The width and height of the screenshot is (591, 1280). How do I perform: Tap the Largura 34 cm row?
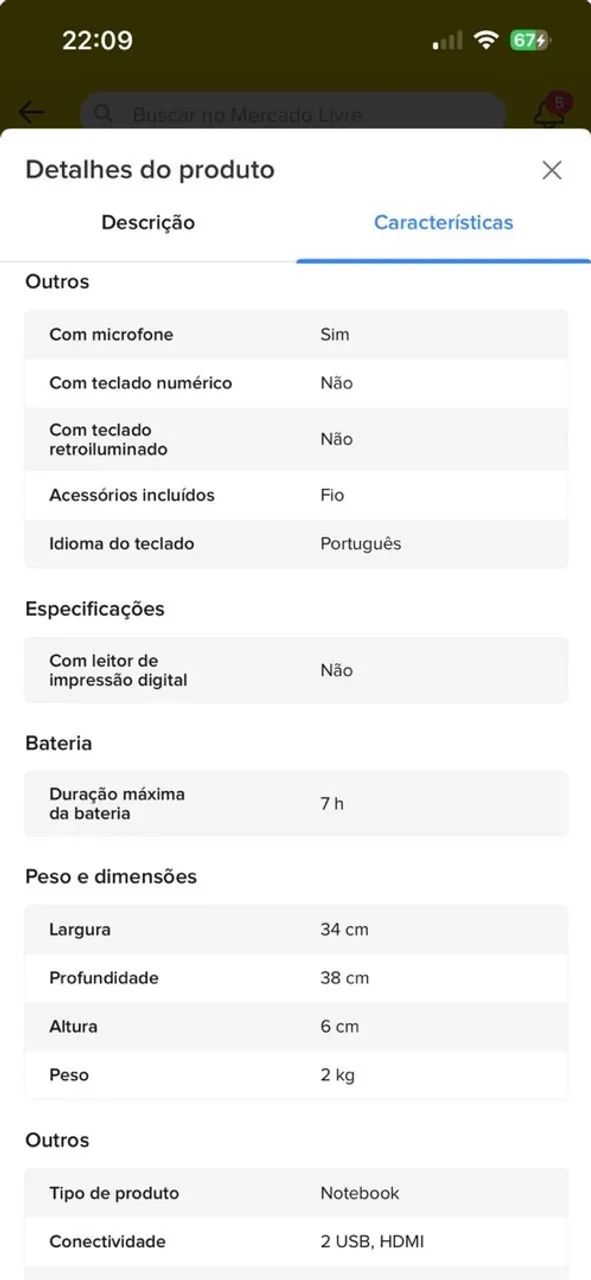coord(296,930)
